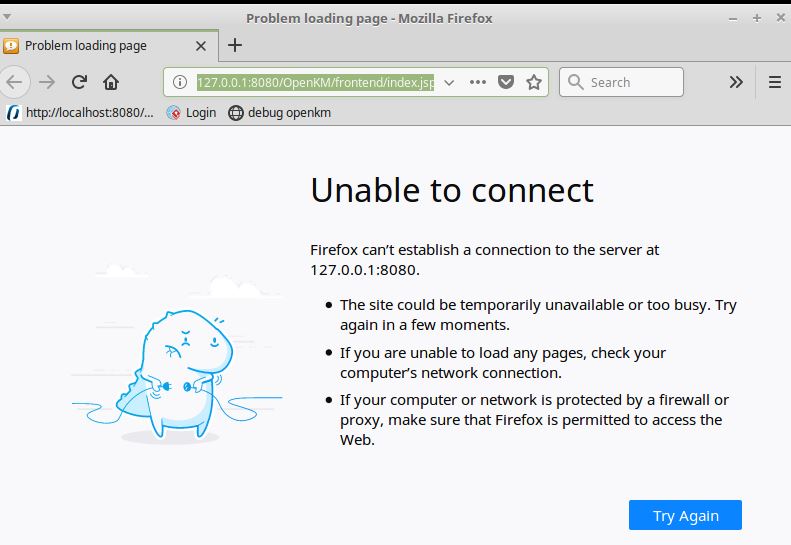Image resolution: width=791 pixels, height=545 pixels.
Task: Click the address bar URL text
Action: point(314,82)
